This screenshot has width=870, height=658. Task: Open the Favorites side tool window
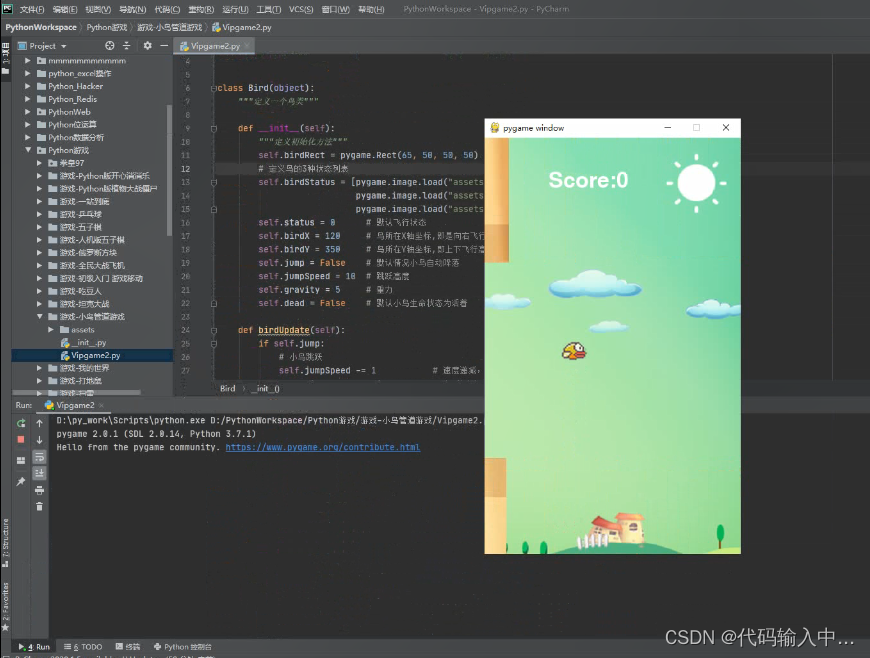[x=6, y=606]
